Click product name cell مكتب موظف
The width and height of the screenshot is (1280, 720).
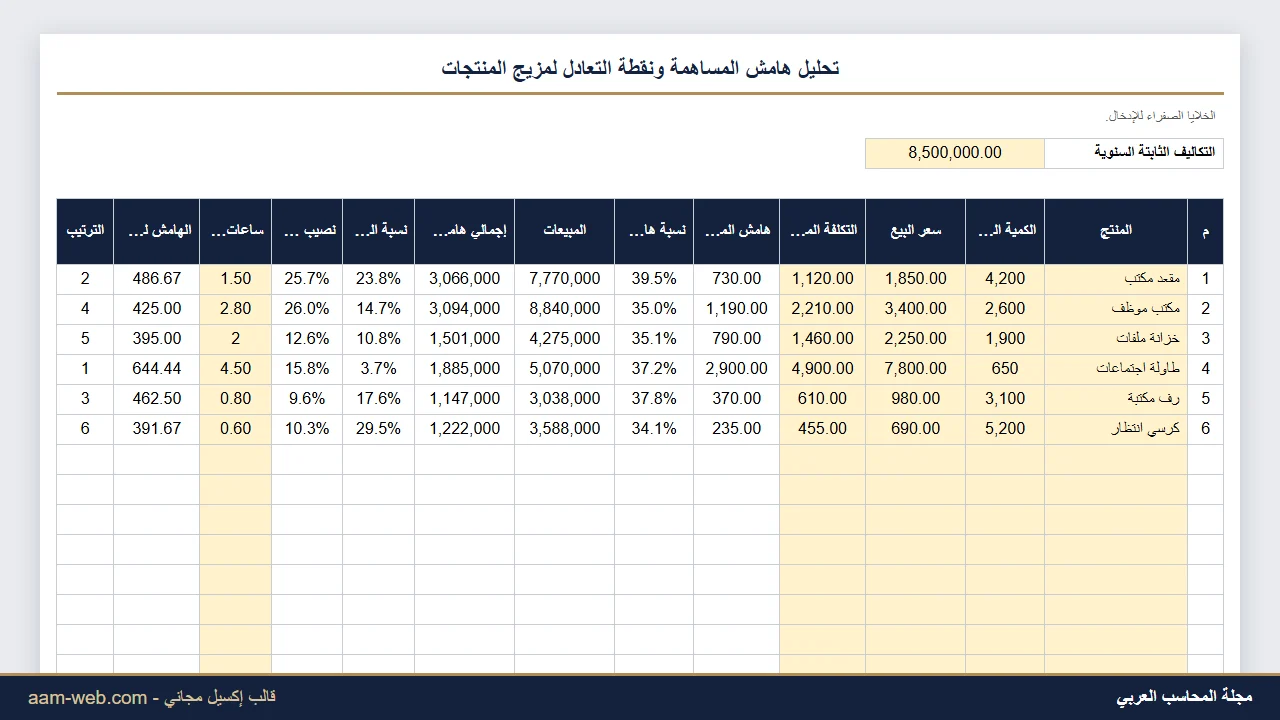pyautogui.click(x=1116, y=309)
